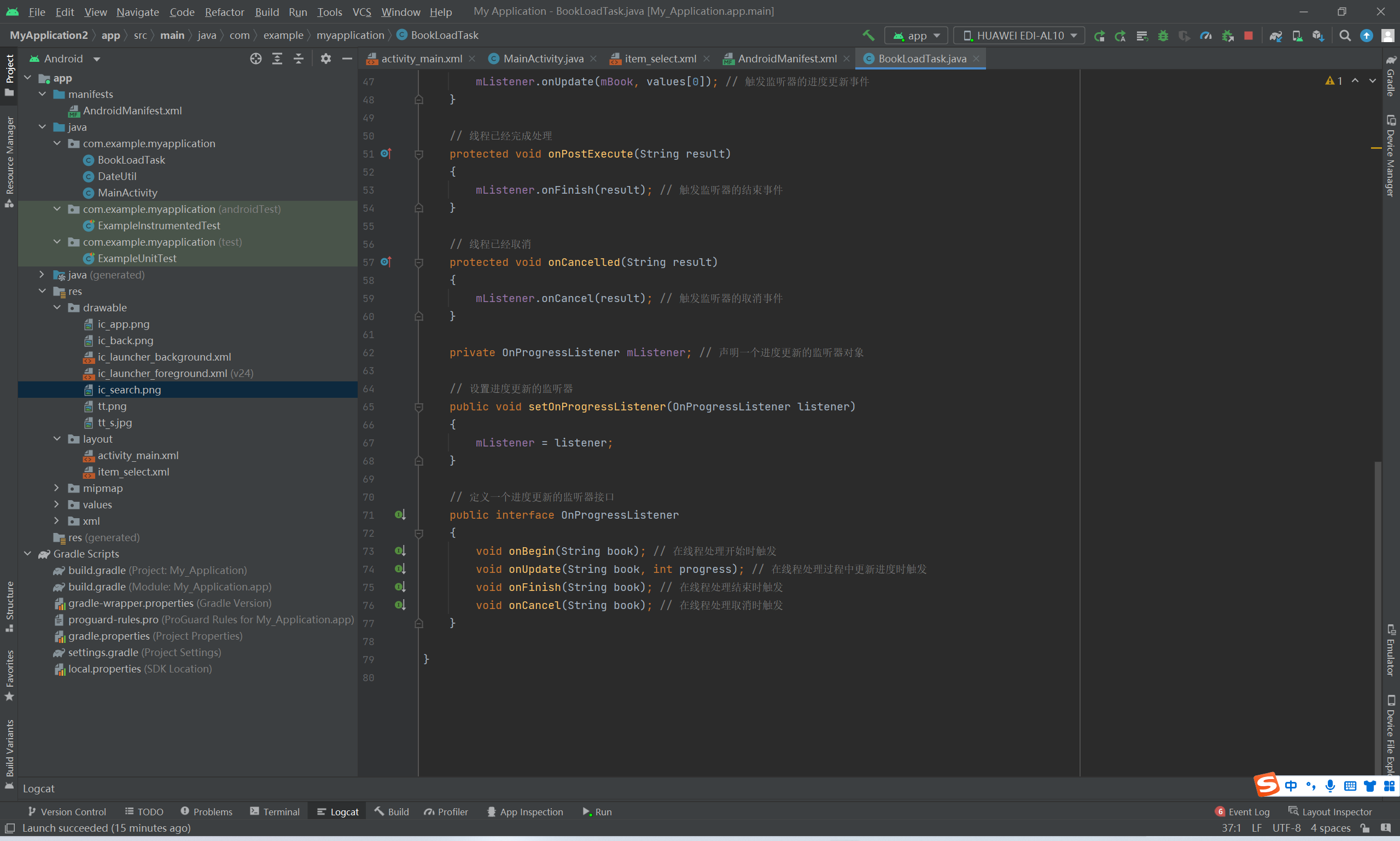Click the red Stop app icon
Image resolution: width=1400 pixels, height=841 pixels.
(1248, 36)
